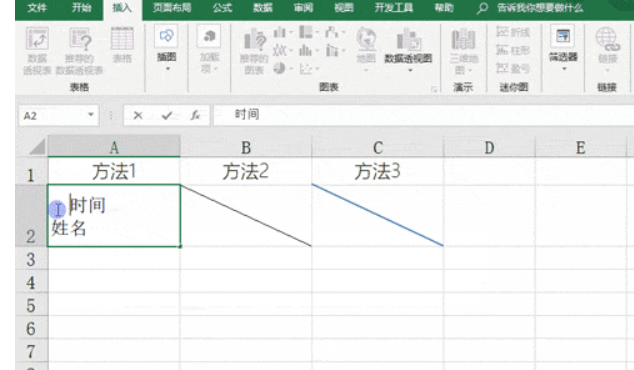This screenshot has height=370, width=634.
Task: Switch to the Formulas (公式) tab
Action: (x=222, y=8)
